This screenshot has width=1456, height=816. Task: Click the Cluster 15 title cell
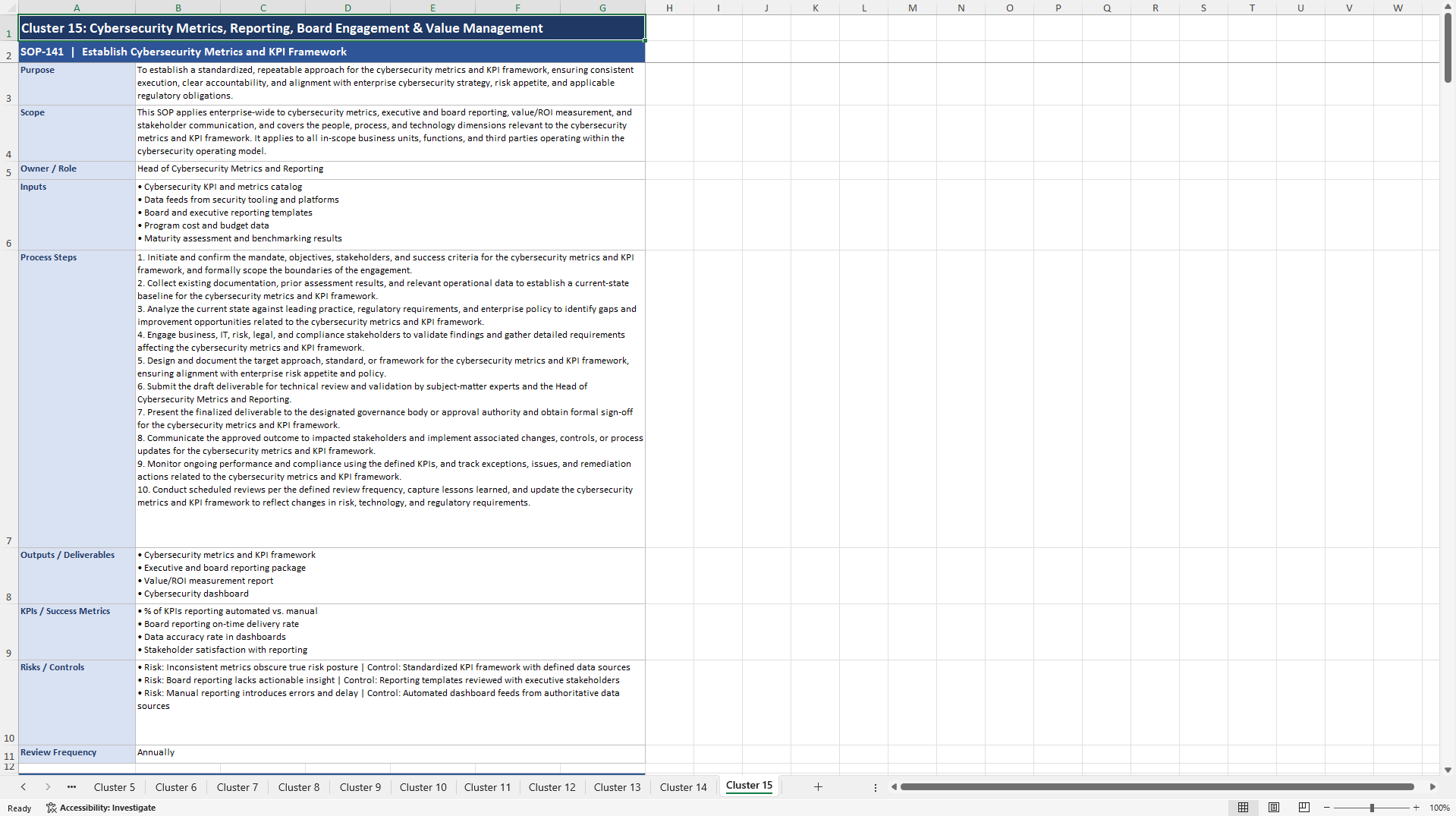pos(332,28)
